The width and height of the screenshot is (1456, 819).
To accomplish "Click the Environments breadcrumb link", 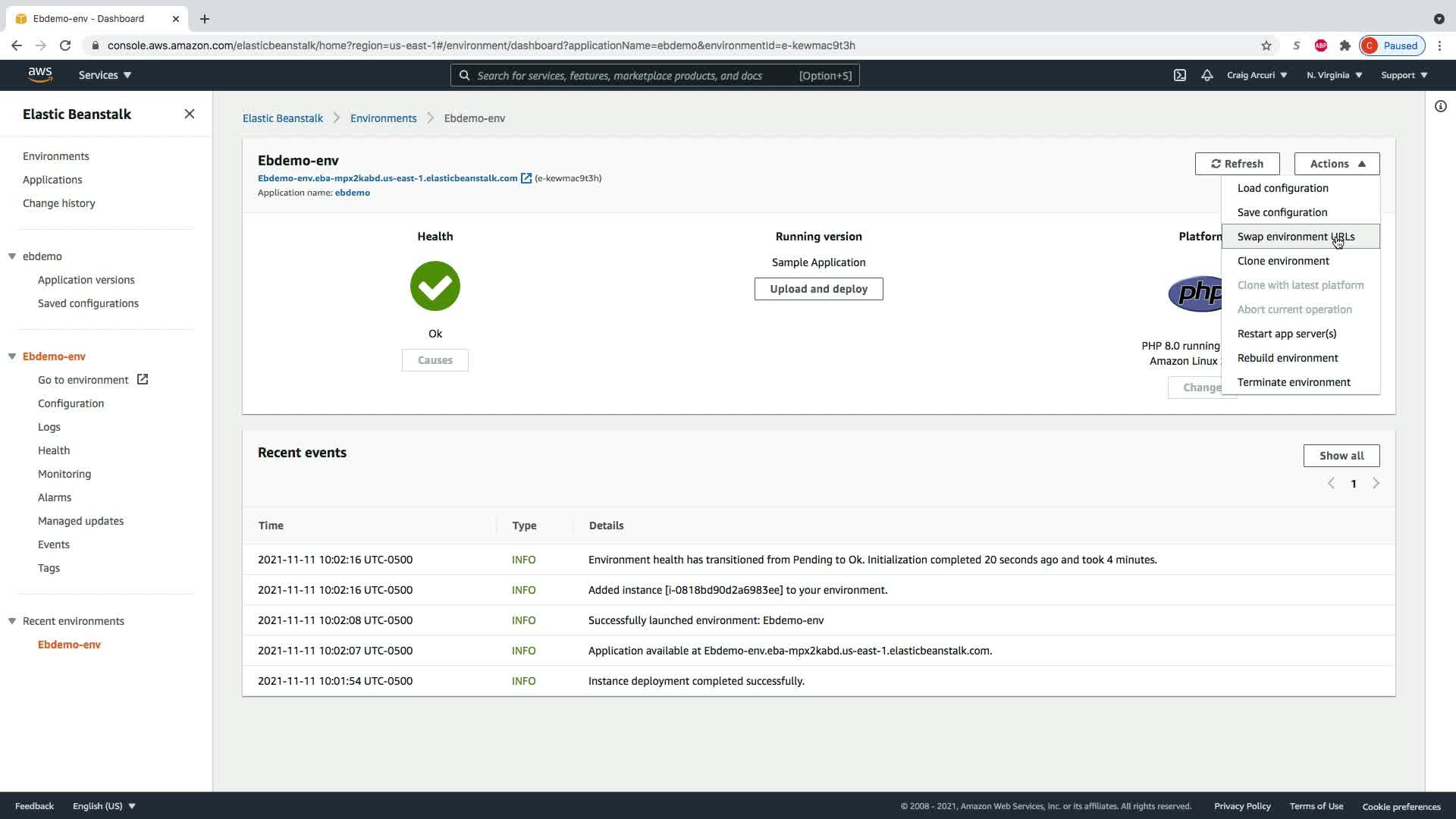I will pos(383,118).
